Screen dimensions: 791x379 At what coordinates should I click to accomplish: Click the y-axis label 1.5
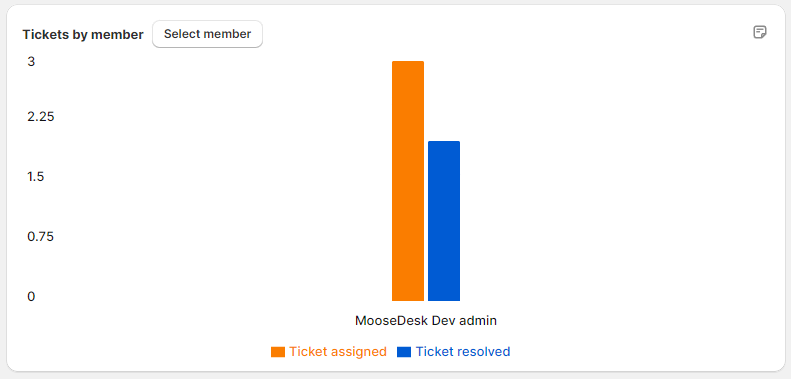click(36, 177)
